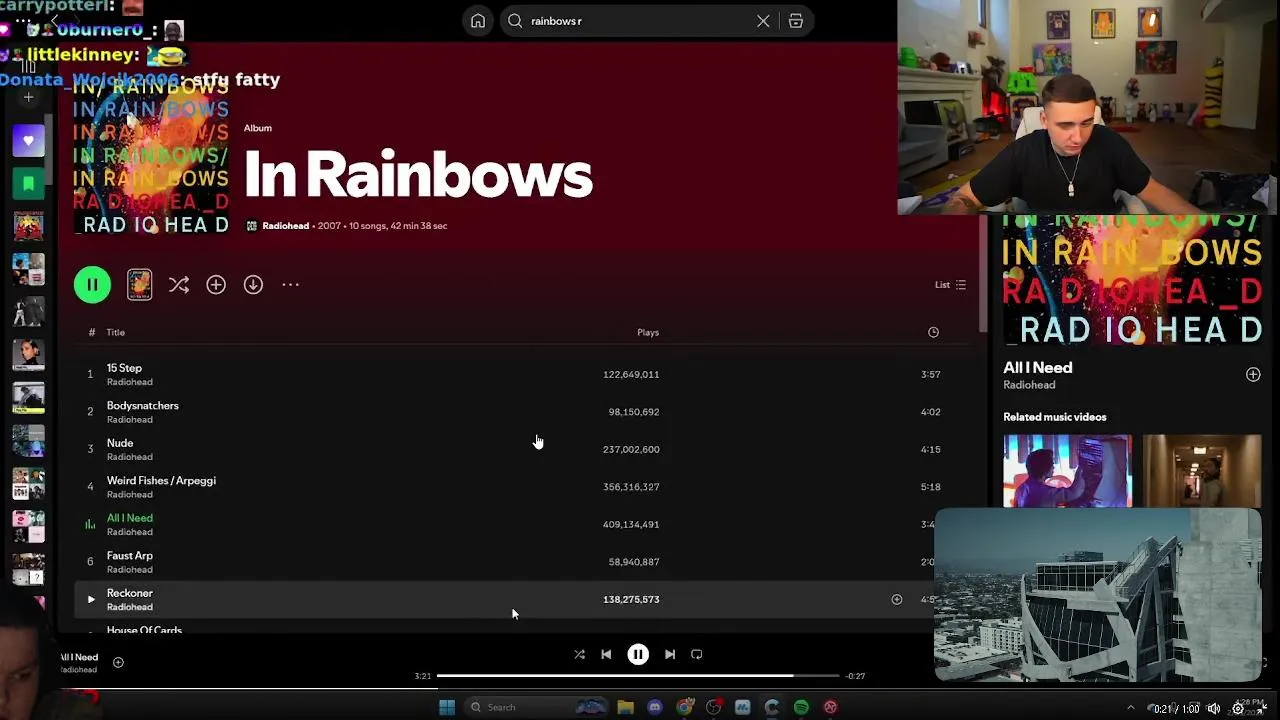Click the volume speaker icon in the tray
This screenshot has width=1280, height=720.
[1214, 708]
